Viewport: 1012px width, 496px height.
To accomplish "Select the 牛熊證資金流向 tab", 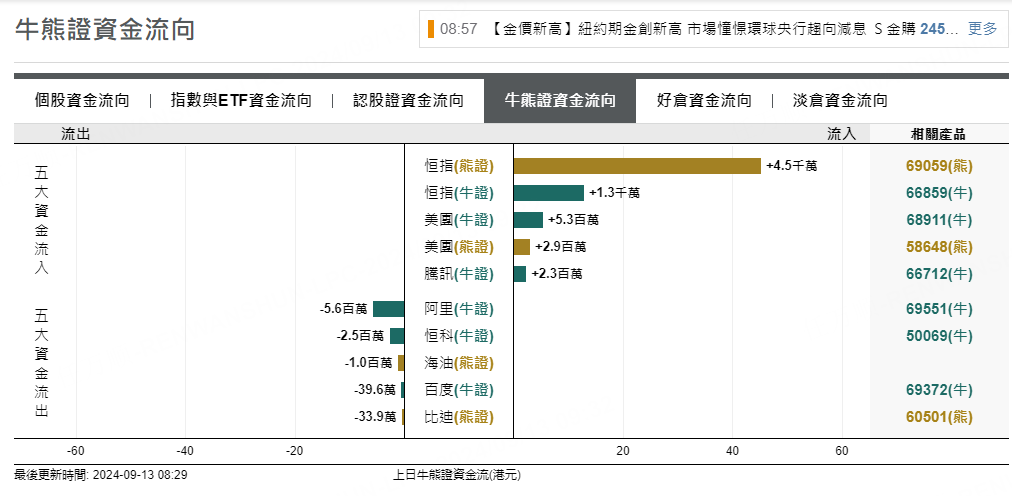I will coord(560,101).
